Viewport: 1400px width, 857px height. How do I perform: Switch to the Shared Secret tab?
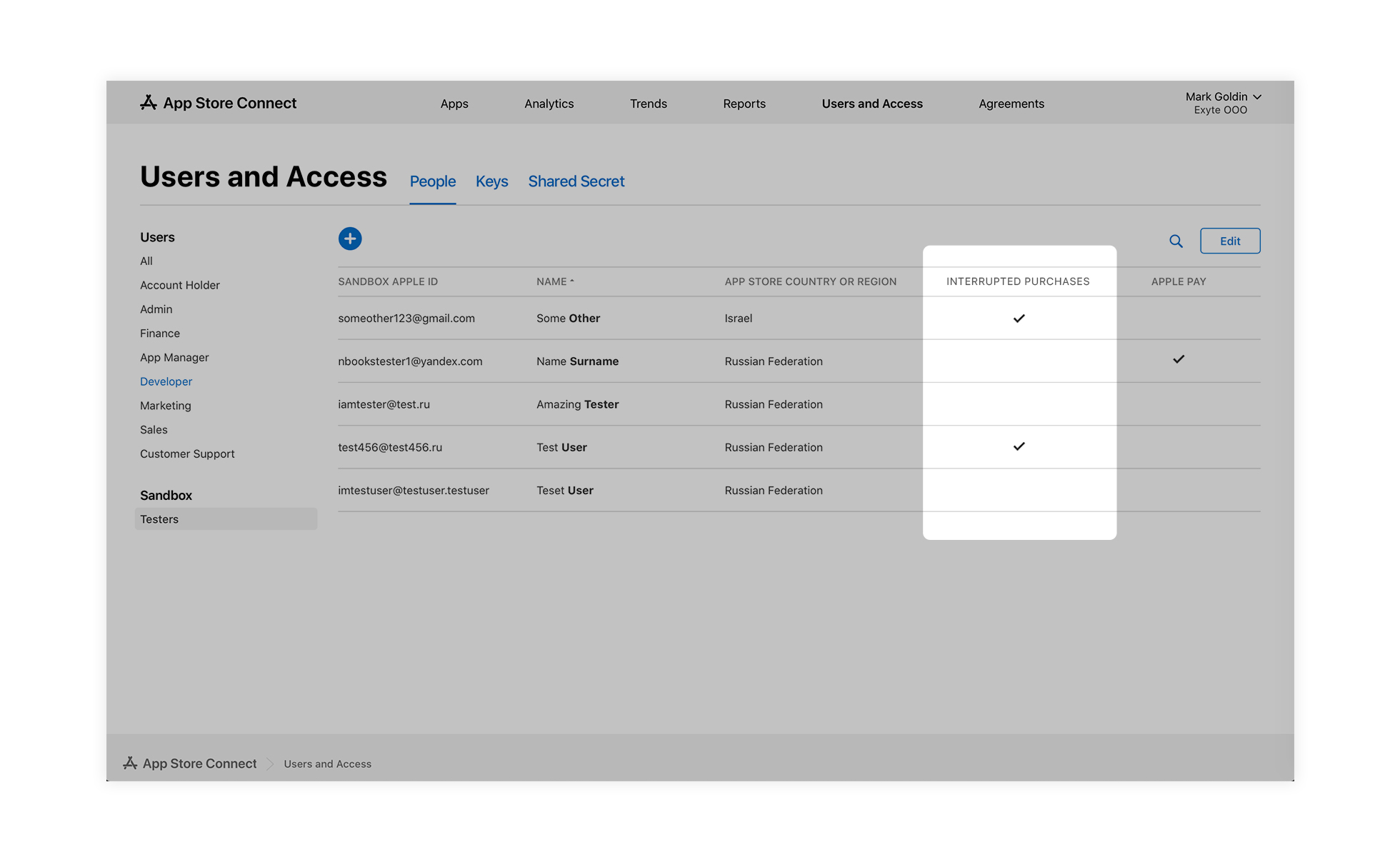tap(576, 181)
